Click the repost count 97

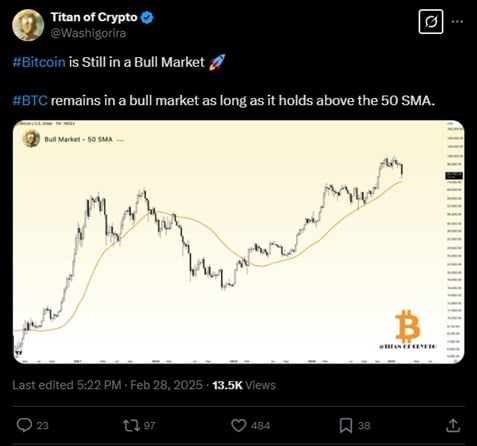pos(149,426)
